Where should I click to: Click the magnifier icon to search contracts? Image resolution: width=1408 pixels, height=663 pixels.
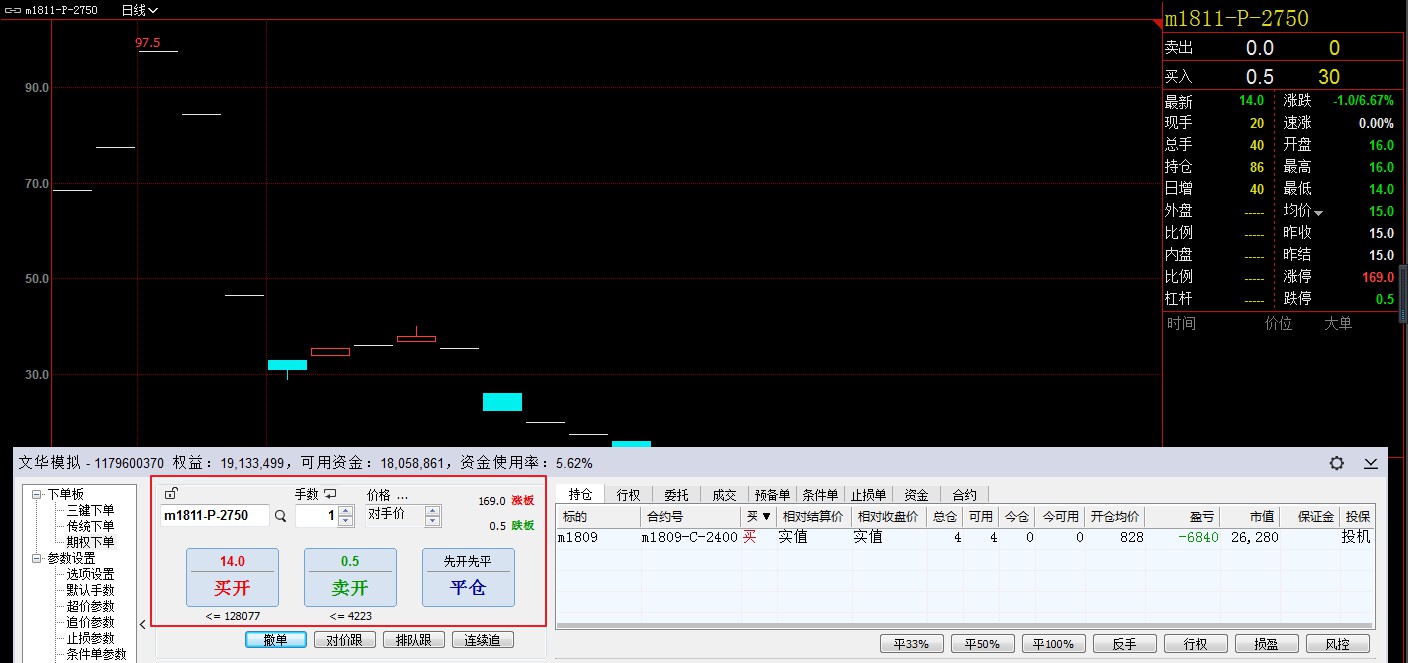280,516
